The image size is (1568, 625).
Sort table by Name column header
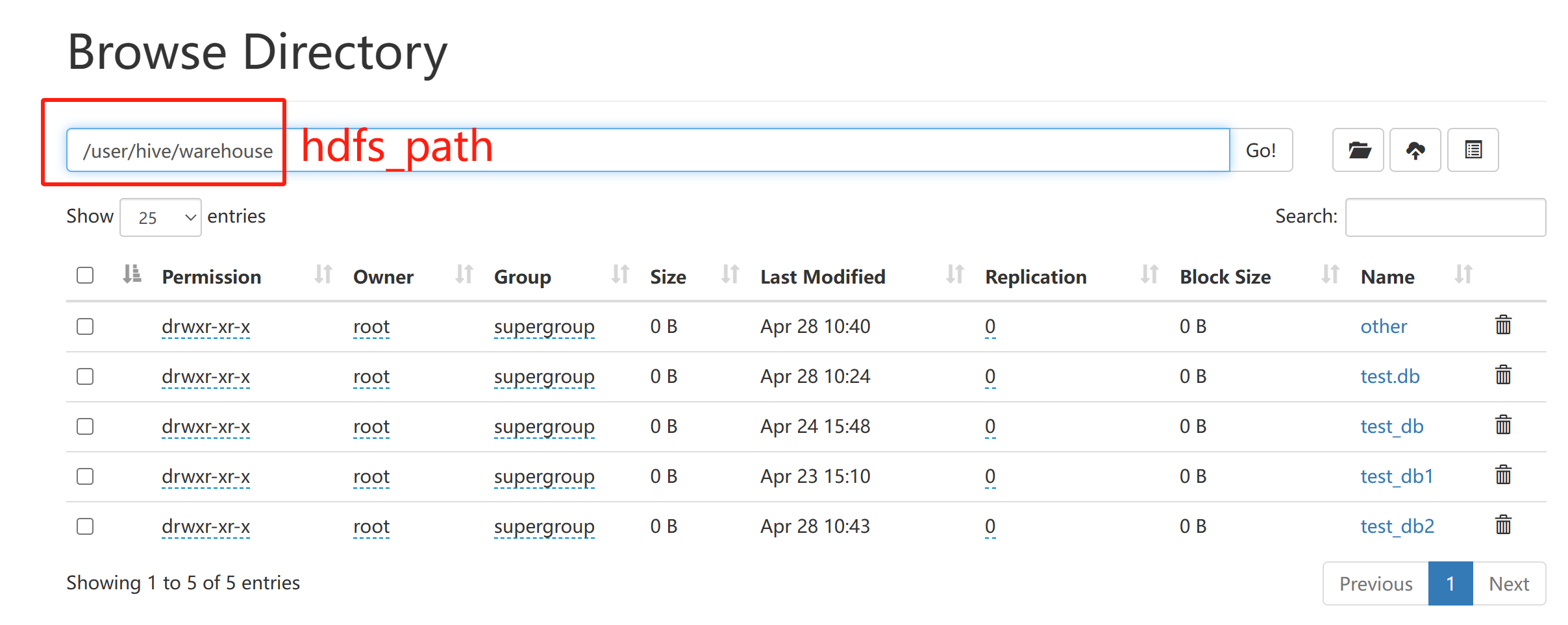pyautogui.click(x=1388, y=277)
